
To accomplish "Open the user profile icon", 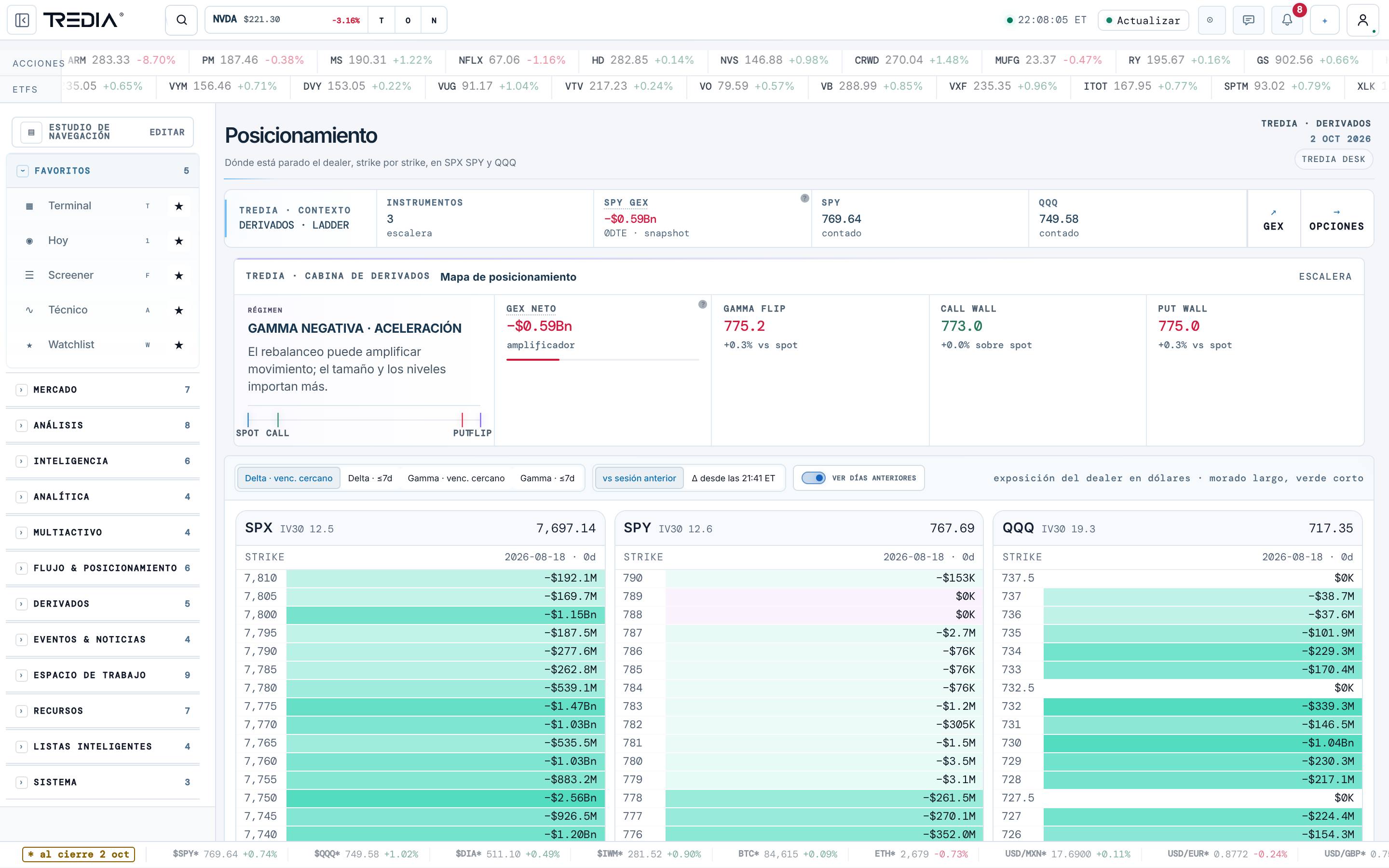I will click(1362, 20).
